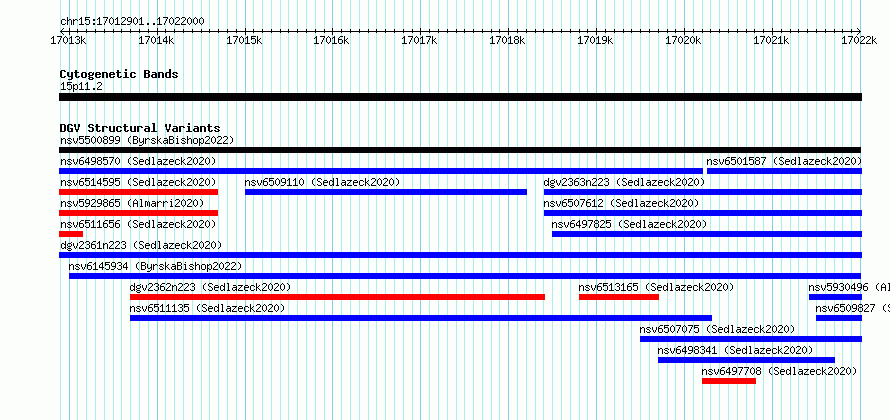890x420 pixels.
Task: Select the black bar under nsv5500899
Action: click(x=460, y=150)
